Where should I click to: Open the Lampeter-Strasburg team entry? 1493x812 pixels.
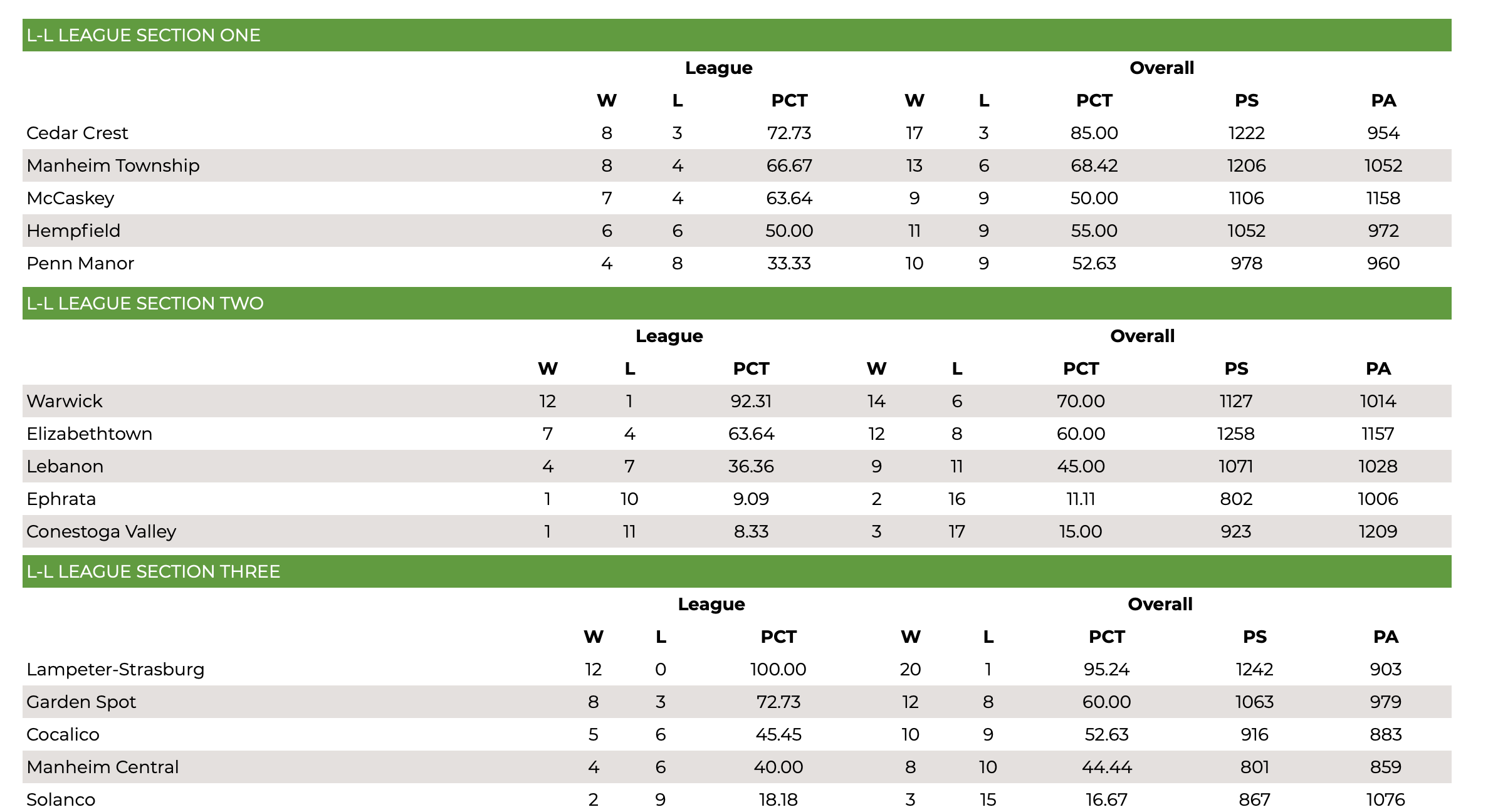point(736,669)
